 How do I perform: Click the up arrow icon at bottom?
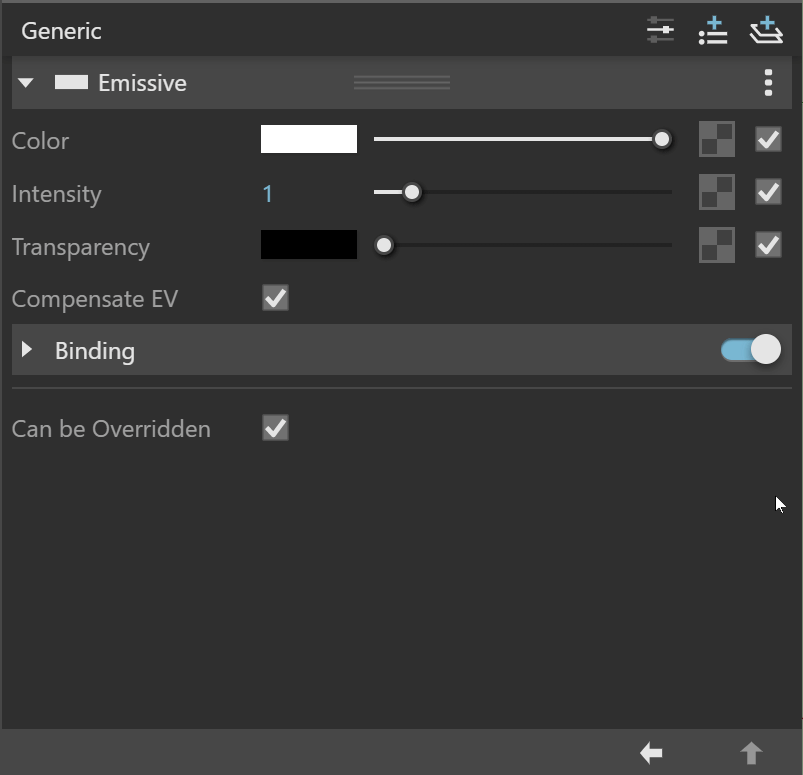pyautogui.click(x=751, y=753)
